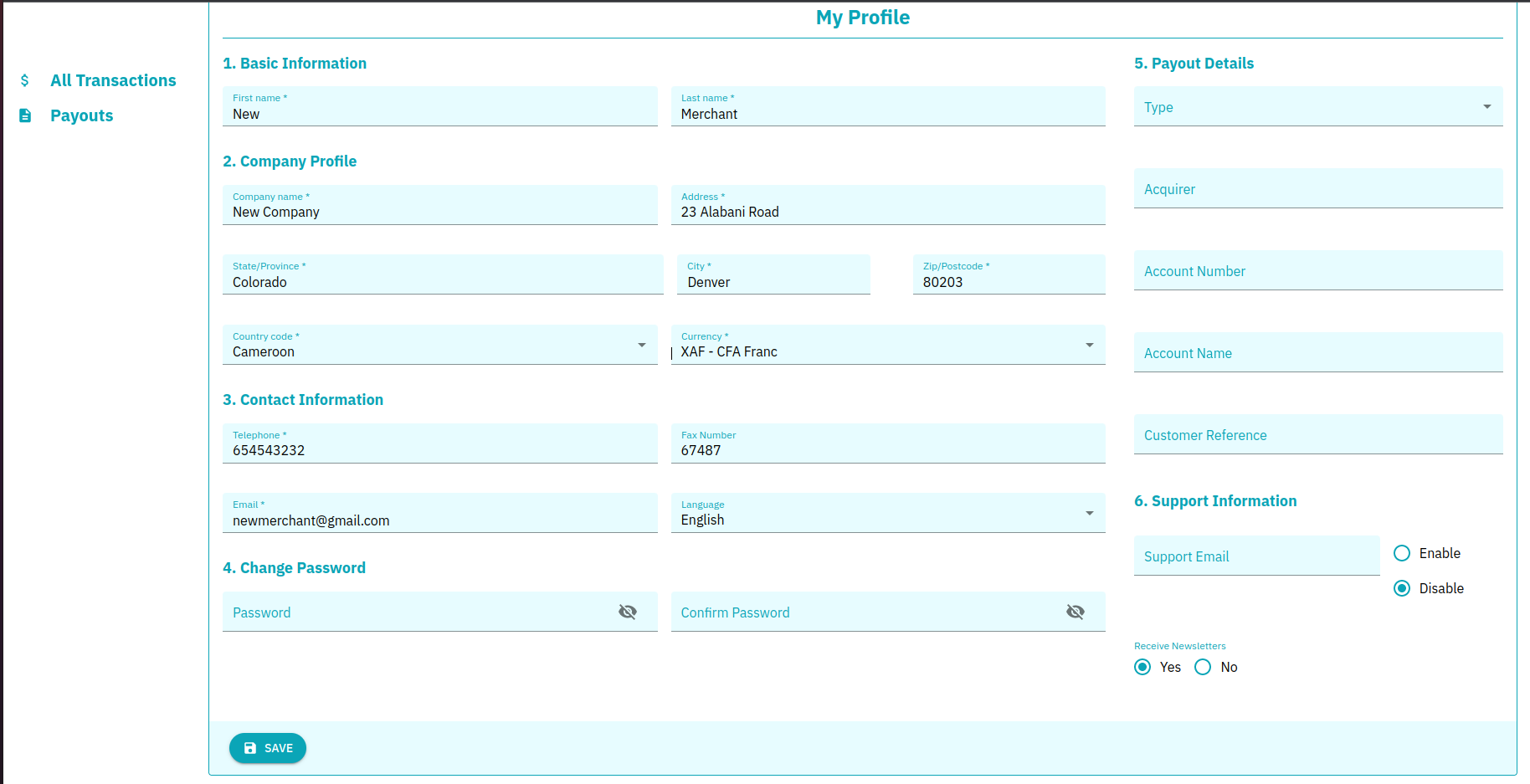Click the Company name field
Screen dimensions: 1530x784
439,205
